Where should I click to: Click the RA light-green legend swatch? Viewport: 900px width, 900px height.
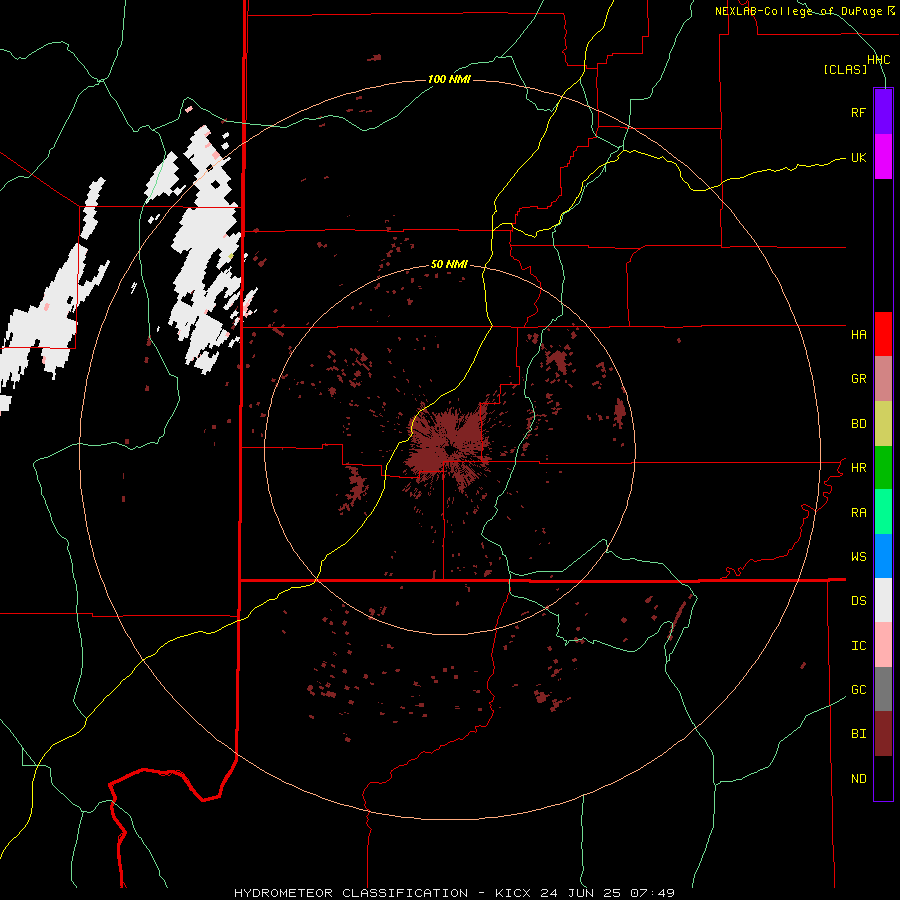point(883,512)
